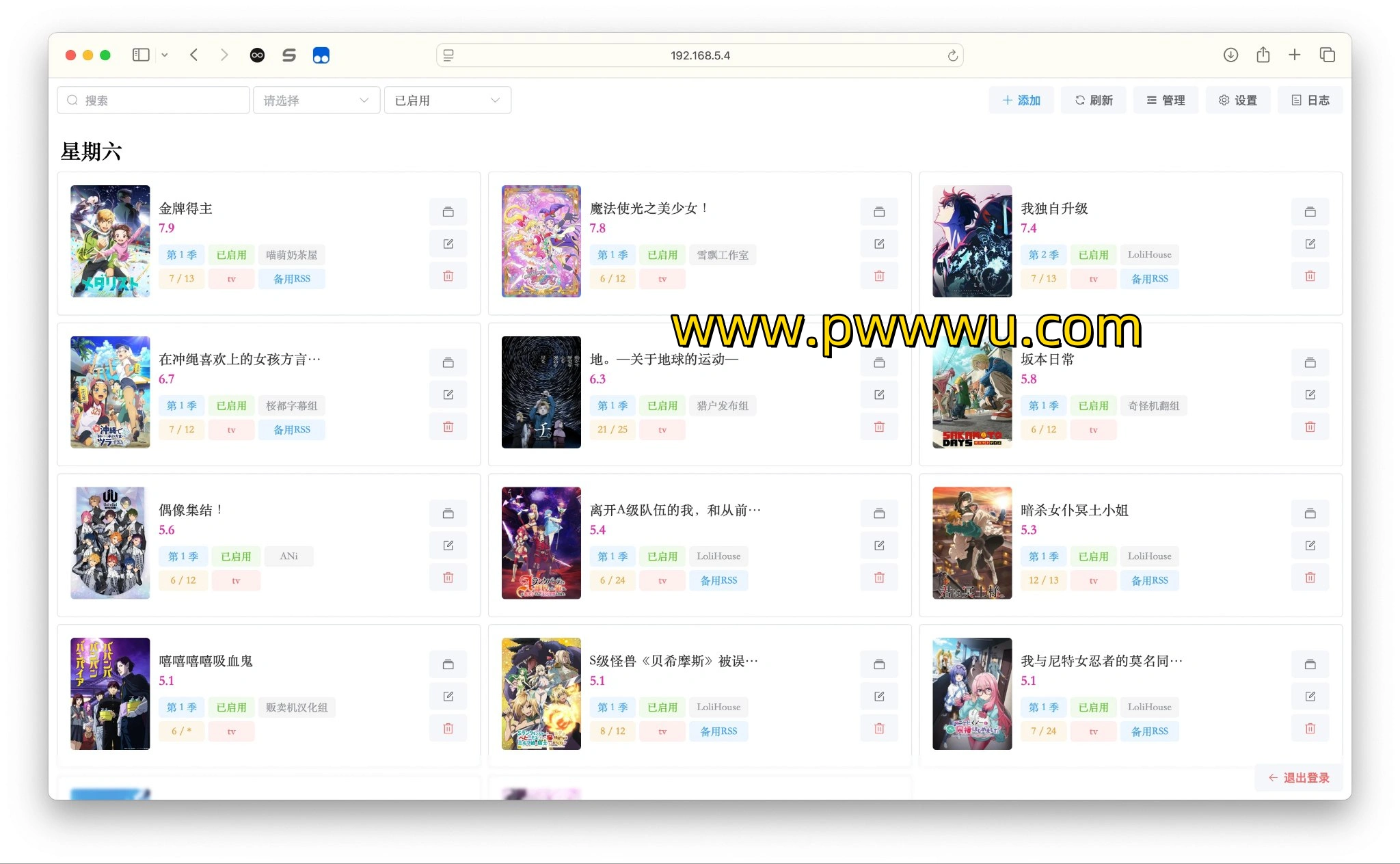Show Safari tab overview

tap(1327, 55)
